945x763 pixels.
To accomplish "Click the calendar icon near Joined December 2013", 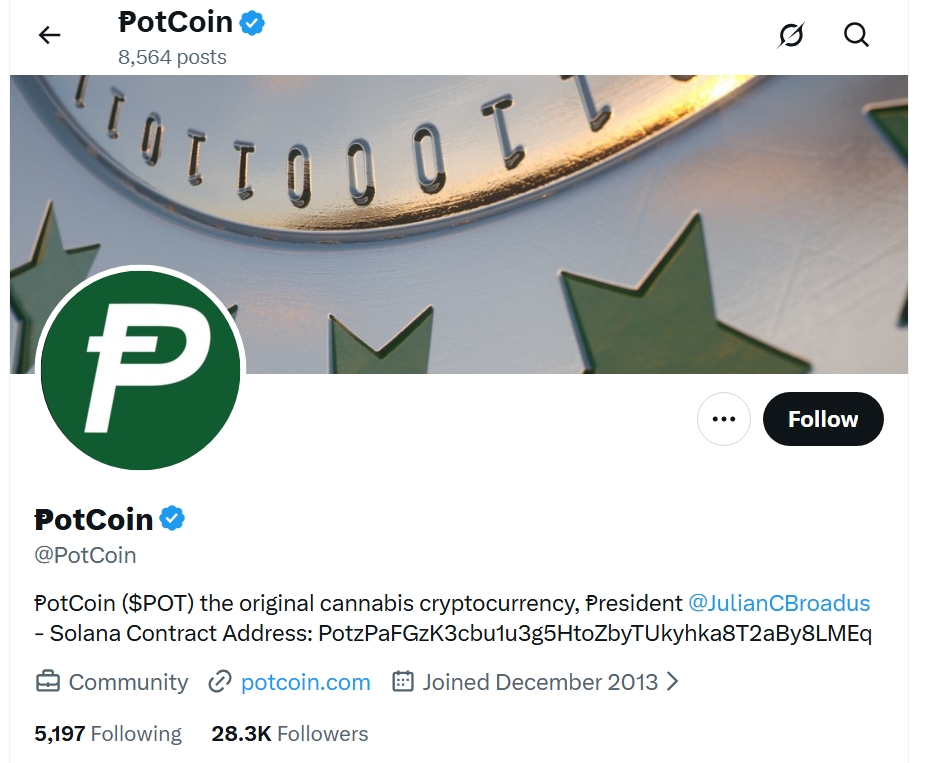I will pos(403,682).
